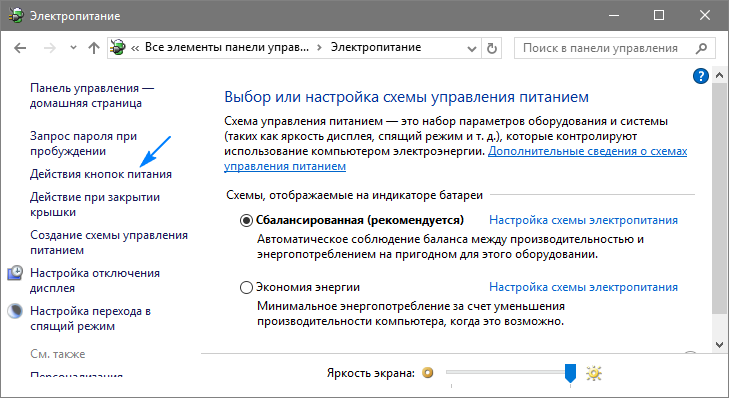729x398 pixels.
Task: Click the low brightness sun icon
Action: [428, 372]
